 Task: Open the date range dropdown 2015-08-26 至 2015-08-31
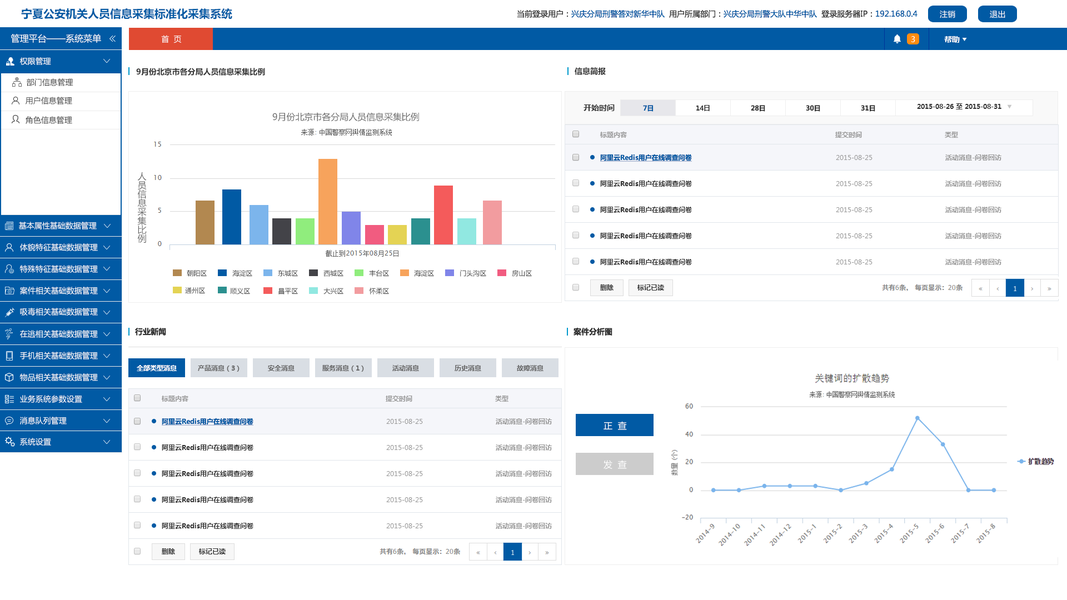pyautogui.click(x=964, y=107)
